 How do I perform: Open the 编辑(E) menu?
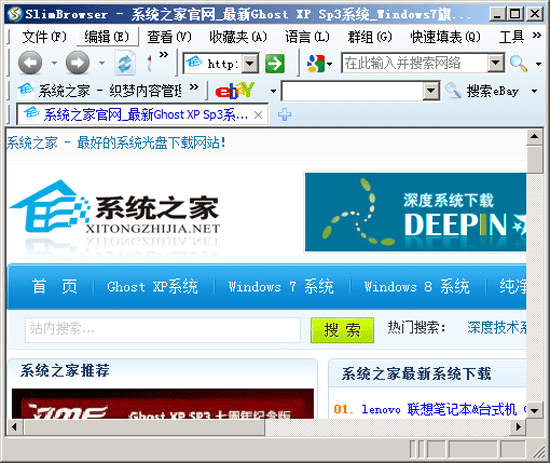(107, 36)
